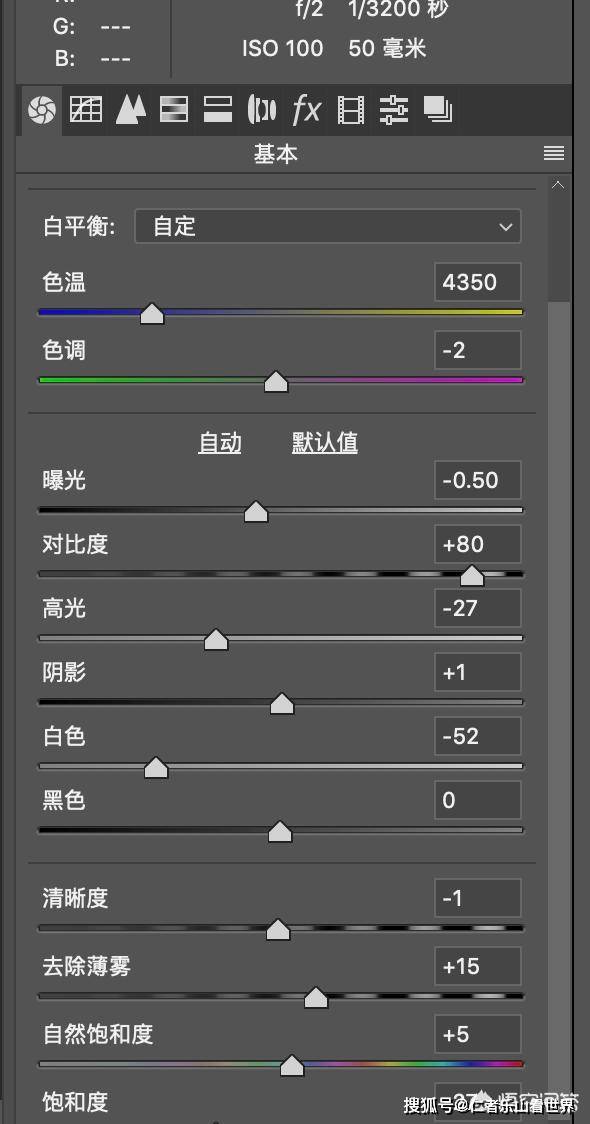Click the 自动 auto adjustment link
Viewport: 590px width, 1124px height.
[219, 443]
